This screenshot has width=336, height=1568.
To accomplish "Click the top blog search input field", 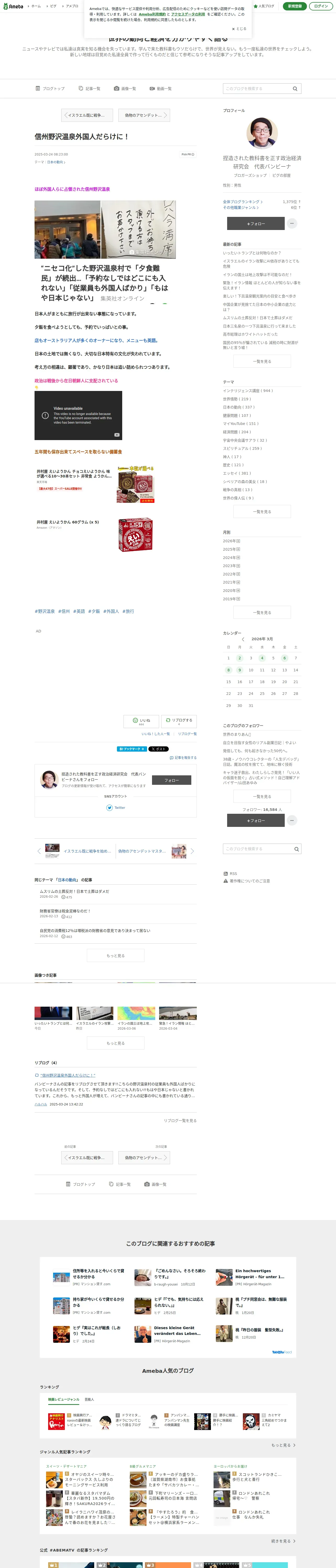I will pyautogui.click(x=257, y=88).
